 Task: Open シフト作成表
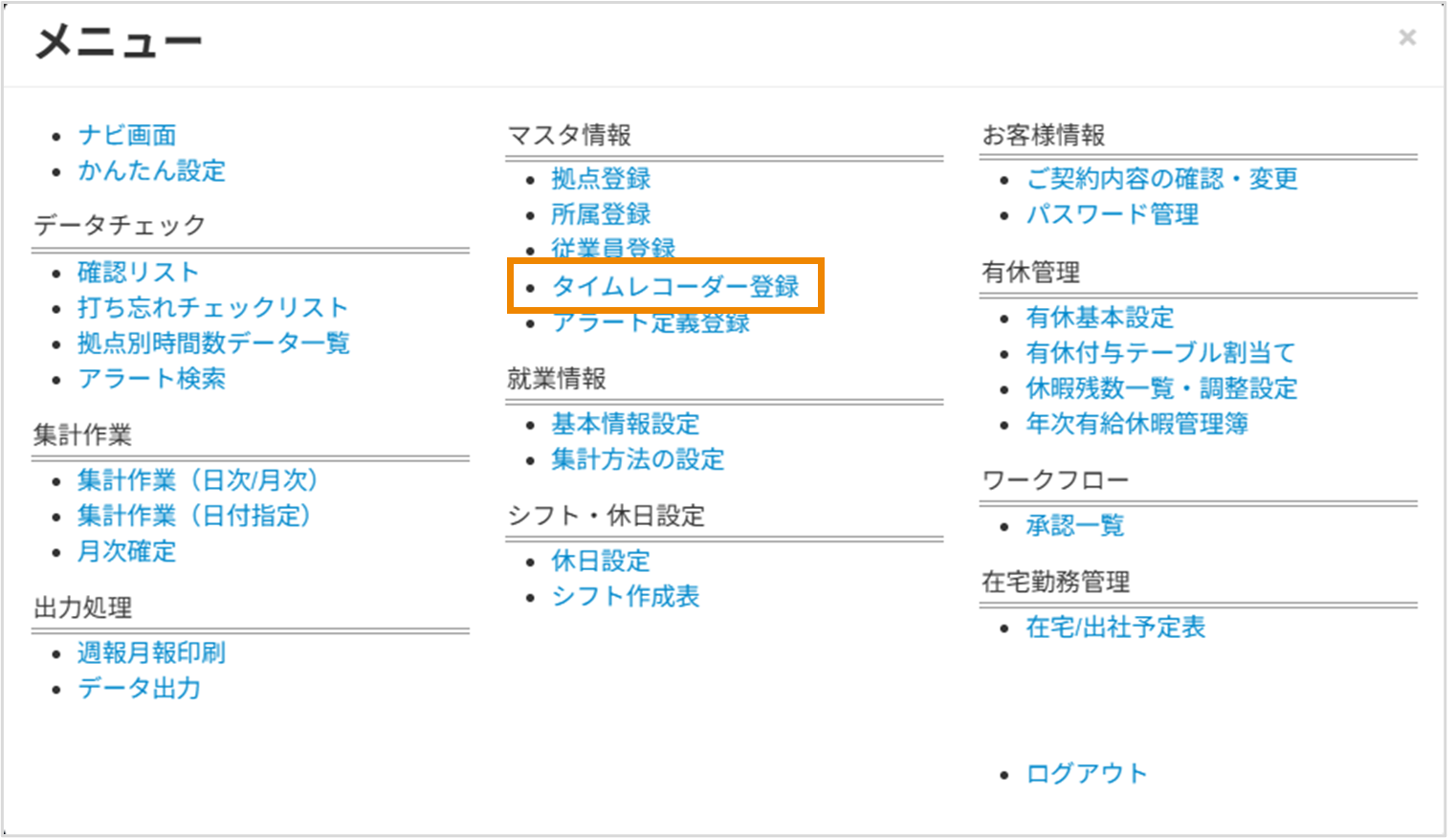[624, 596]
